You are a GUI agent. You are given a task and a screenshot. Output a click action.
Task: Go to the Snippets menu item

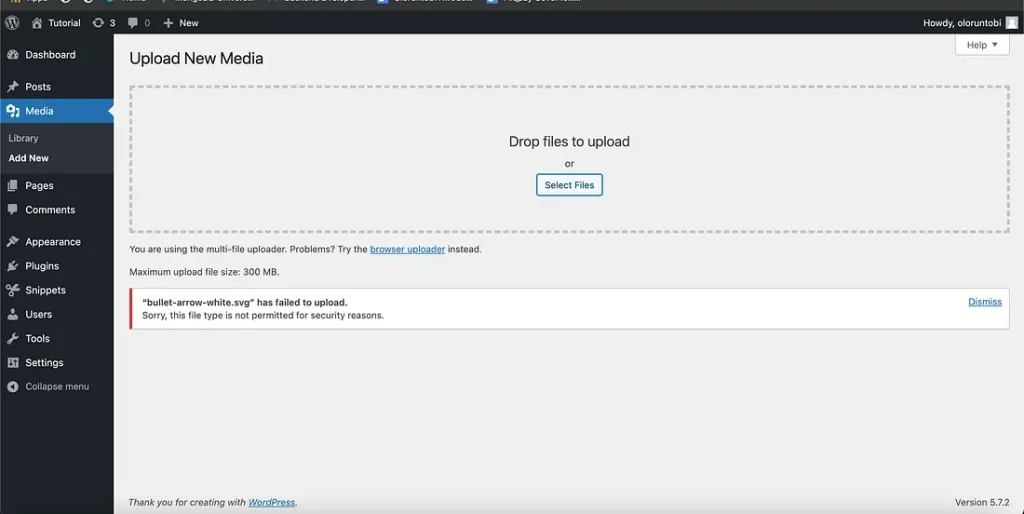coord(45,290)
